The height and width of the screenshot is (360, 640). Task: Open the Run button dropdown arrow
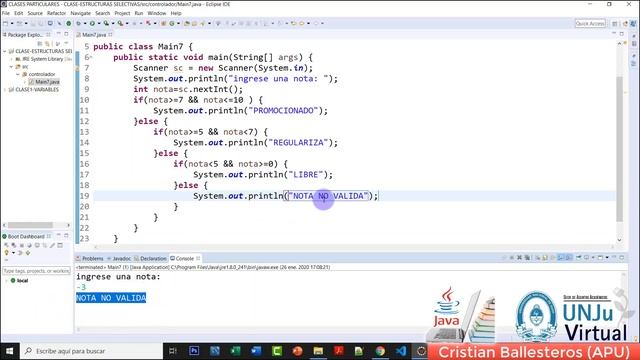[99, 23]
